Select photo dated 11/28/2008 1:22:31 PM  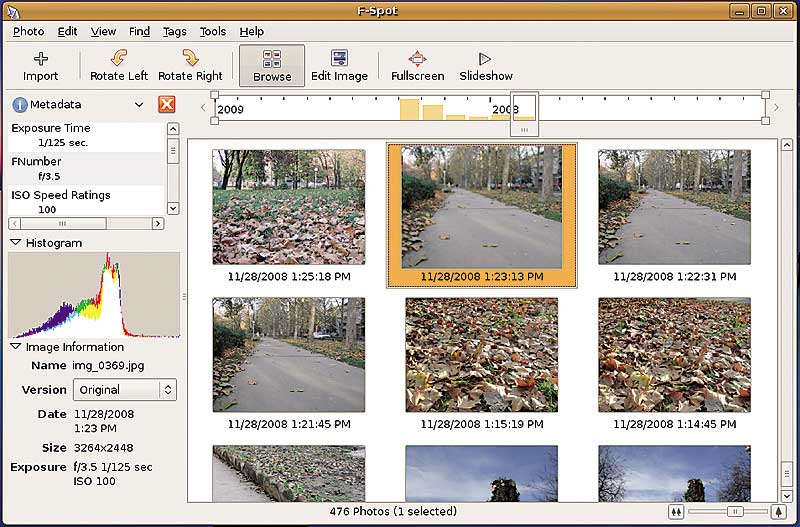coord(674,207)
